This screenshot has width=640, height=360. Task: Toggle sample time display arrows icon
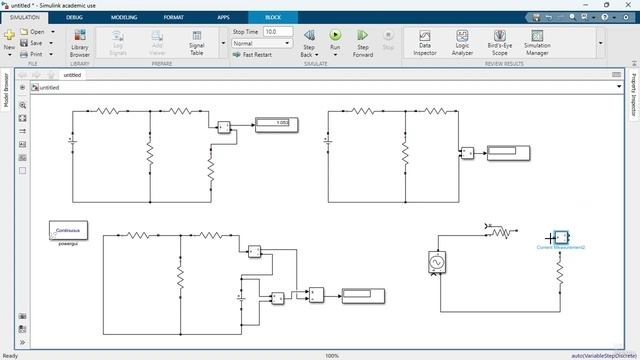(x=22, y=131)
